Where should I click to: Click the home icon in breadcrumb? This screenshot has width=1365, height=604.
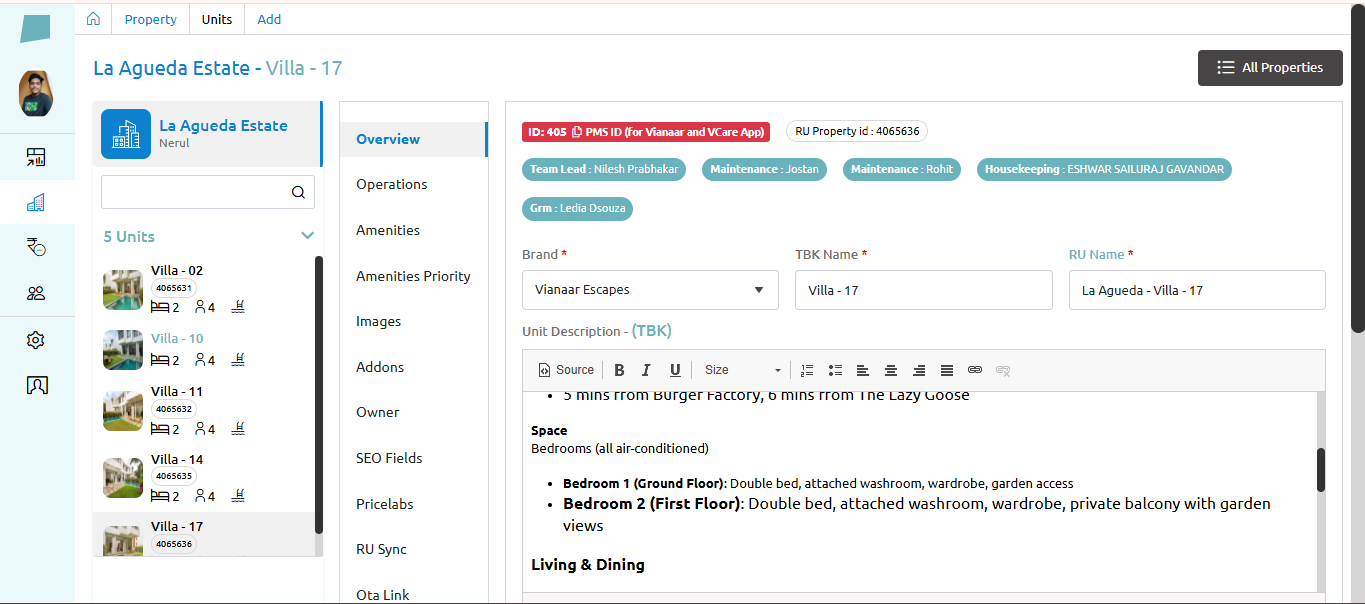click(93, 19)
